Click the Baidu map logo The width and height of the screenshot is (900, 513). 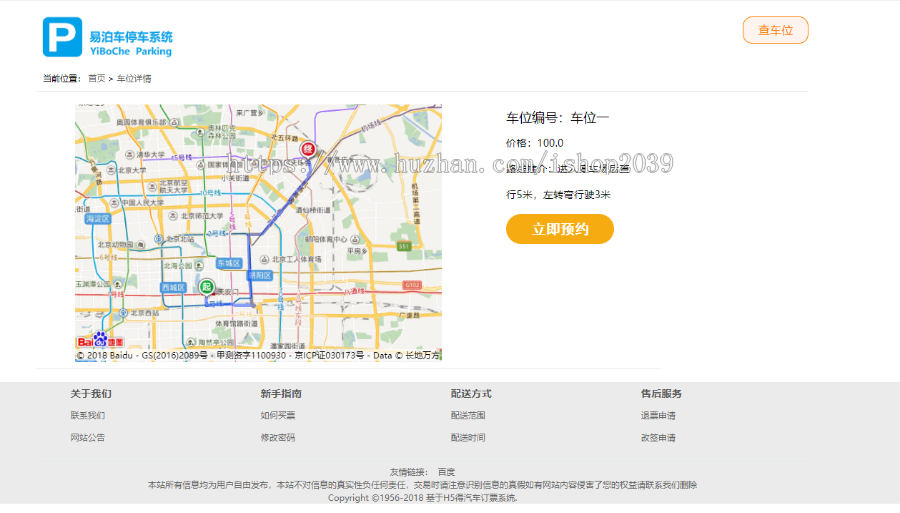point(100,340)
